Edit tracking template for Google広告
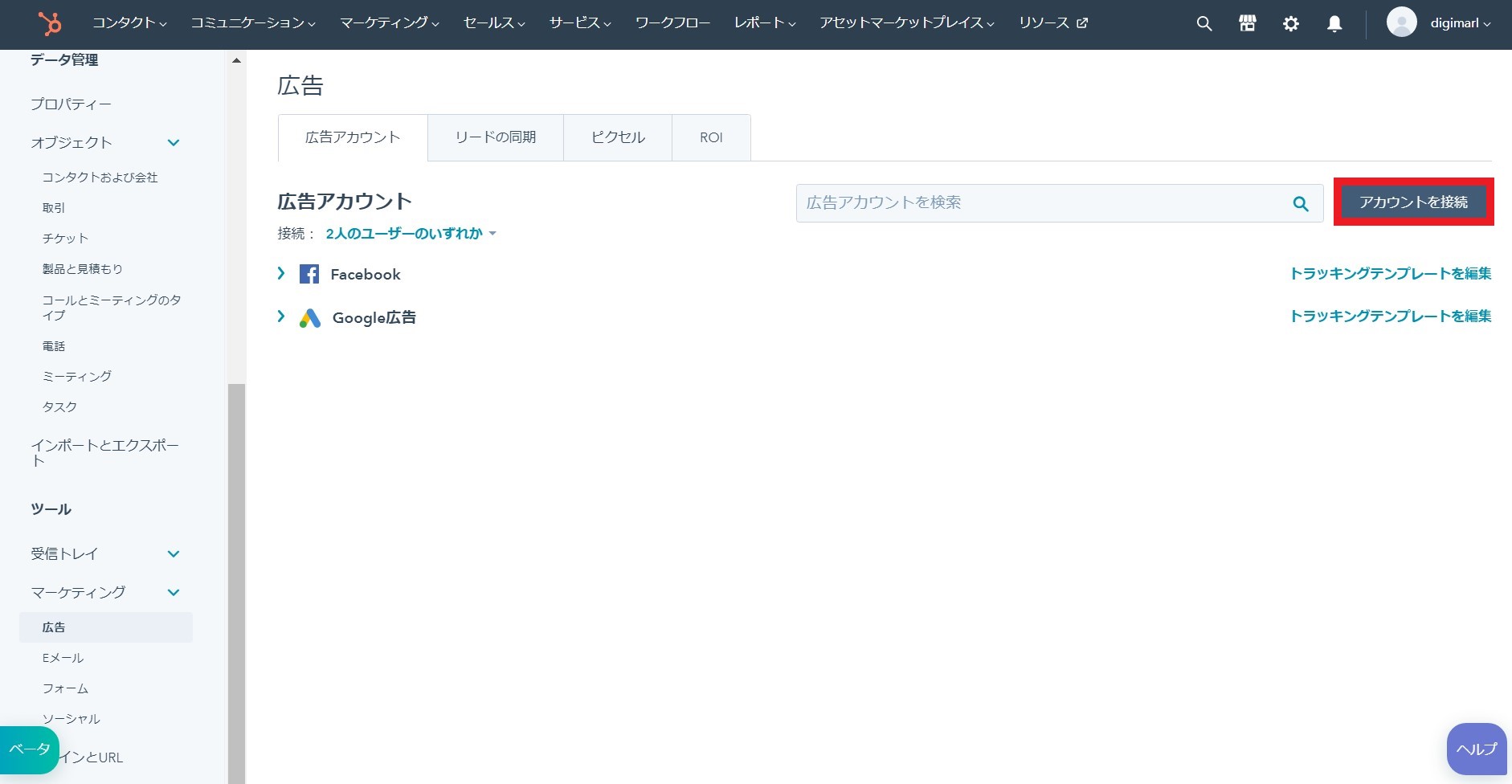 point(1391,316)
